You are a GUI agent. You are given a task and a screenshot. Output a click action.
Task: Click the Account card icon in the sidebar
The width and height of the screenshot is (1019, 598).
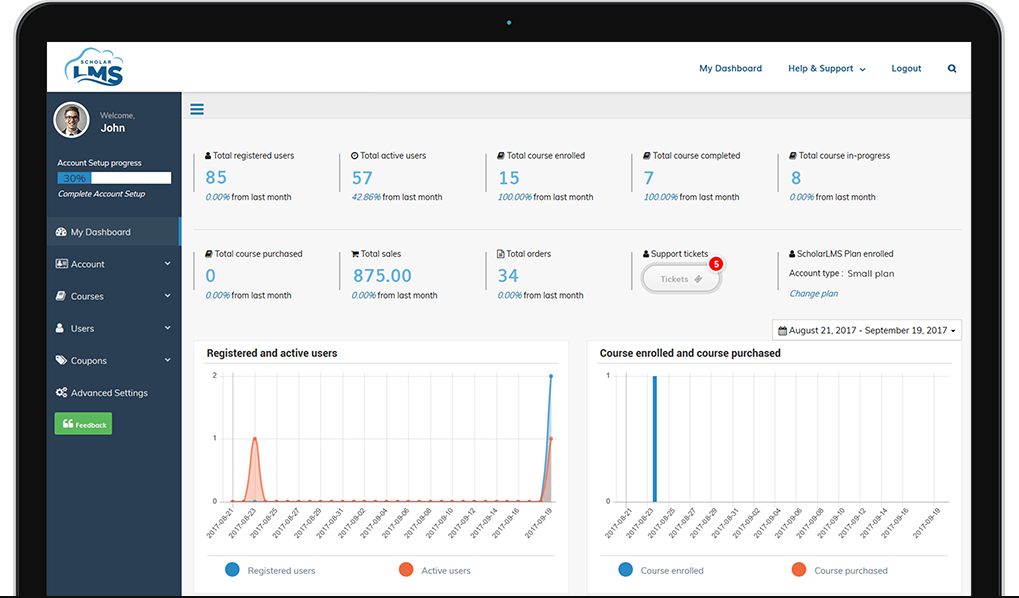click(x=61, y=264)
